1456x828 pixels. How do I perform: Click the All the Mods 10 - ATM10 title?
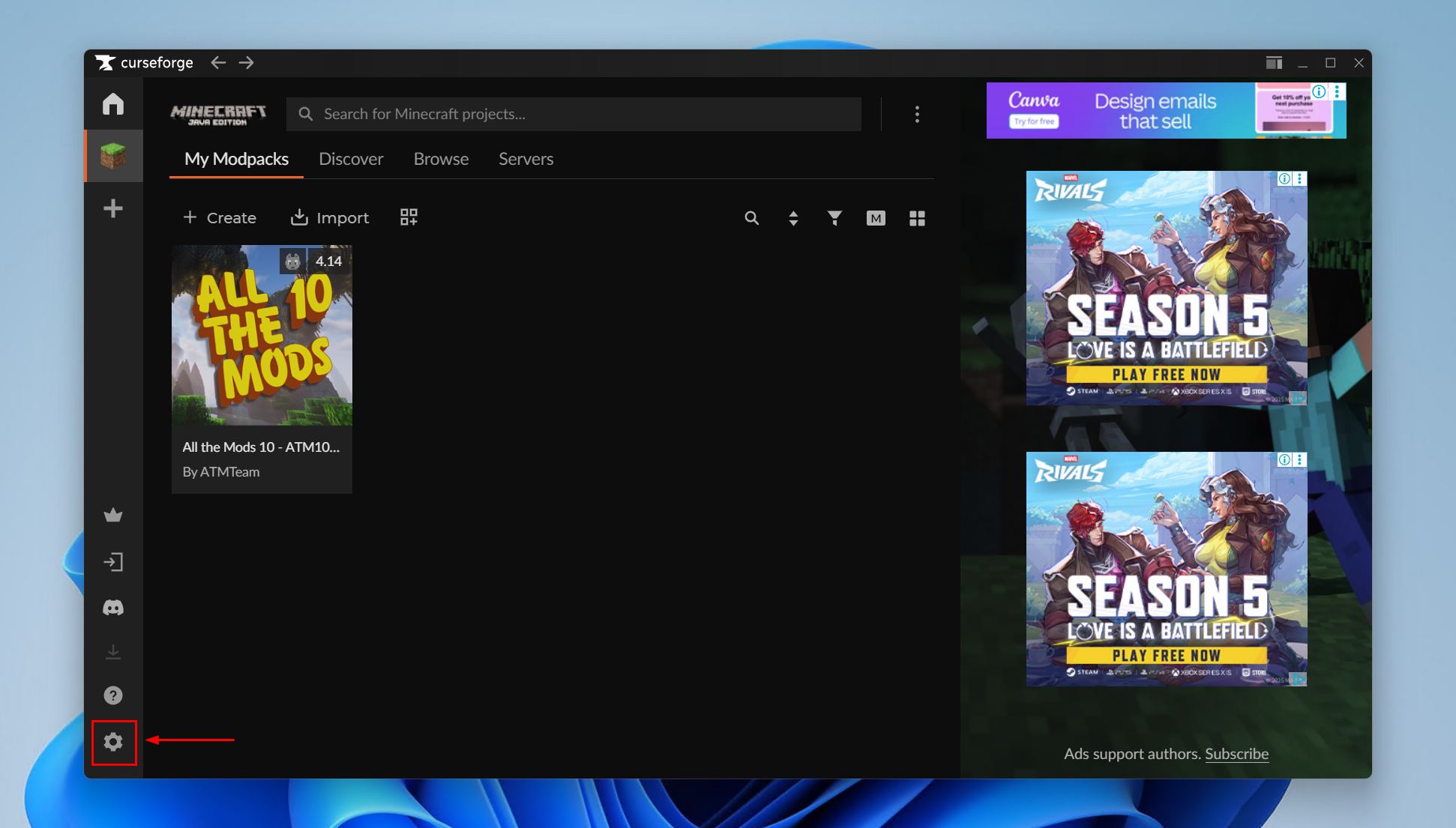[x=261, y=447]
